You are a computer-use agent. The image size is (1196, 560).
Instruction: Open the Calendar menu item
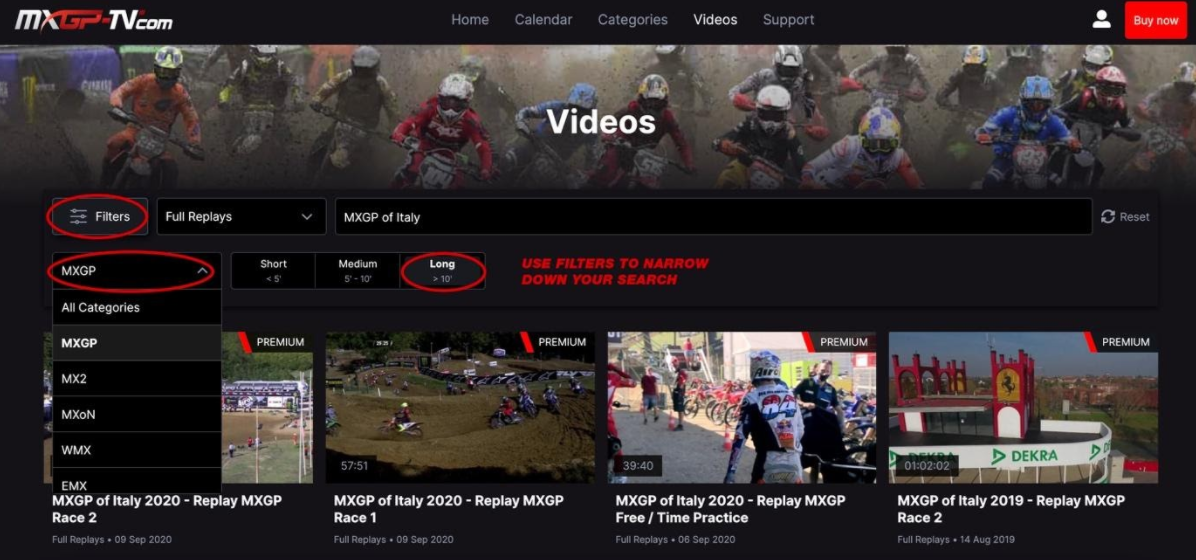tap(543, 20)
